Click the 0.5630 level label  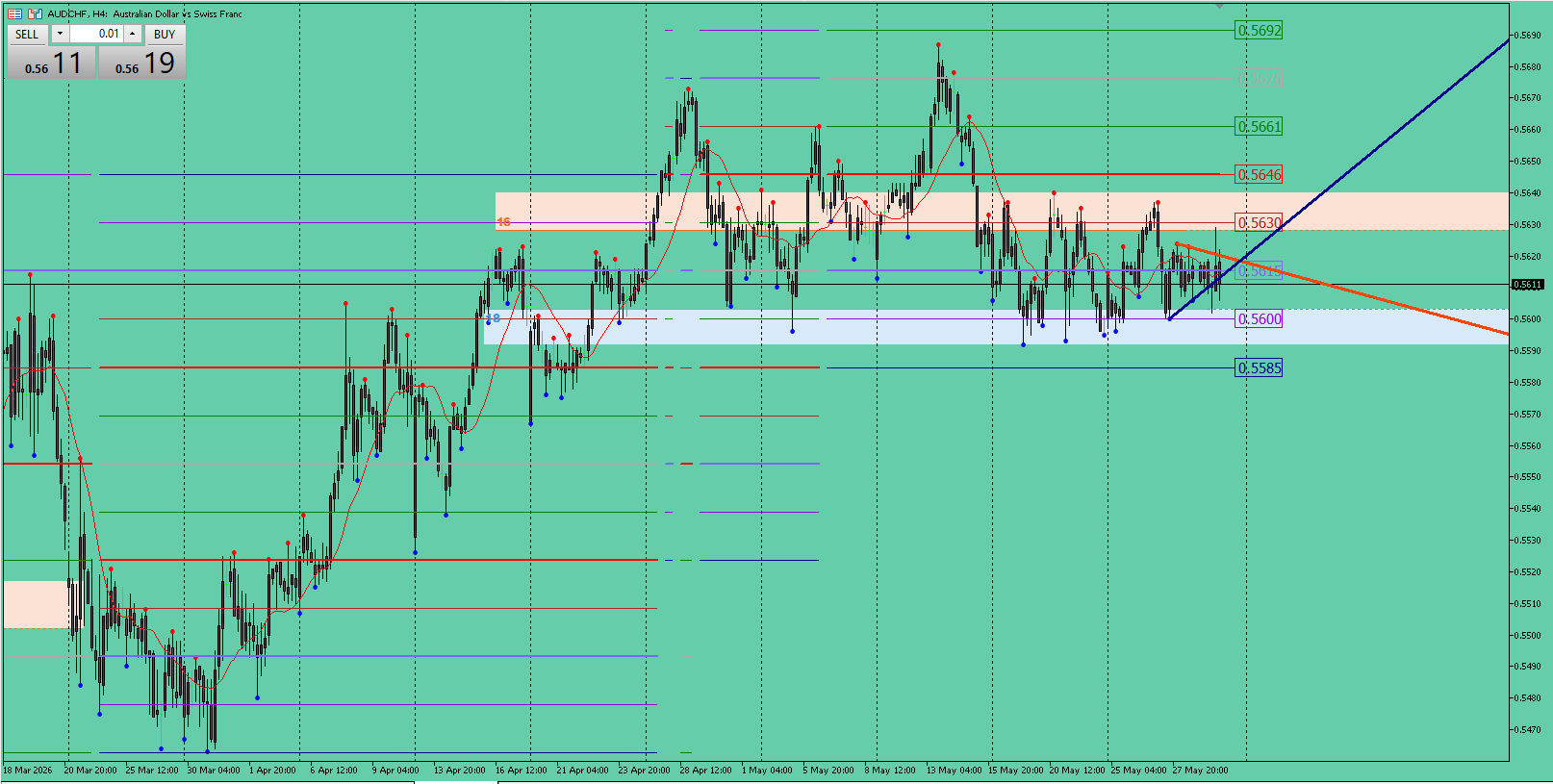pos(1259,223)
